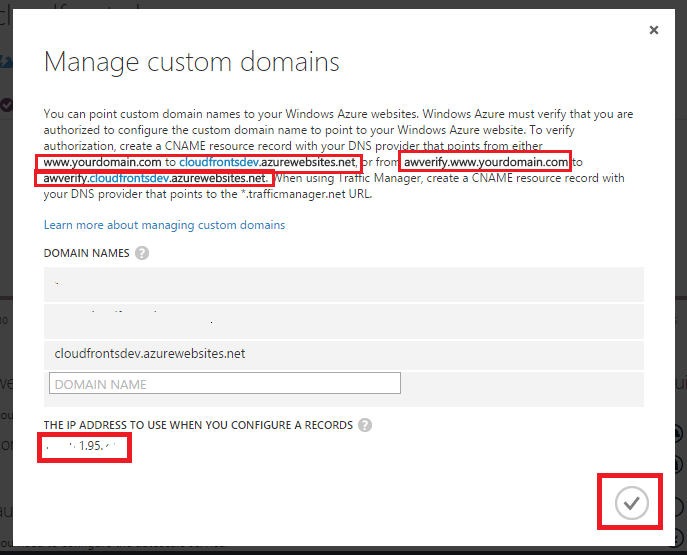
Task: Click the A RECORDS IP address label
Action: (x=198, y=425)
